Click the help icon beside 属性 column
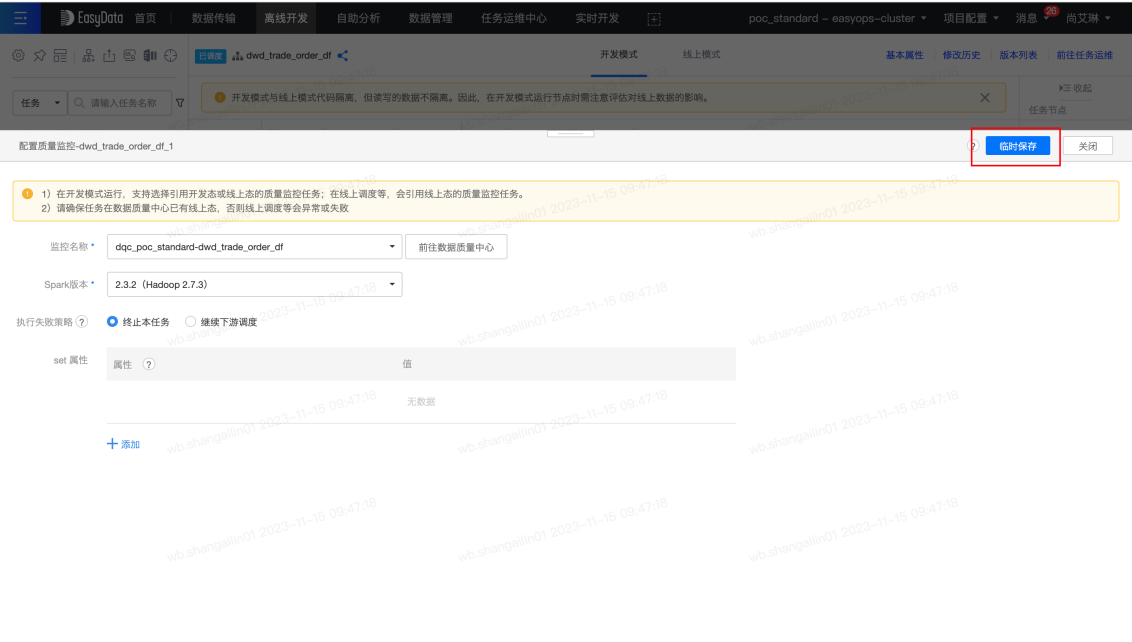Viewport: 1132px width, 642px height. coord(149,365)
